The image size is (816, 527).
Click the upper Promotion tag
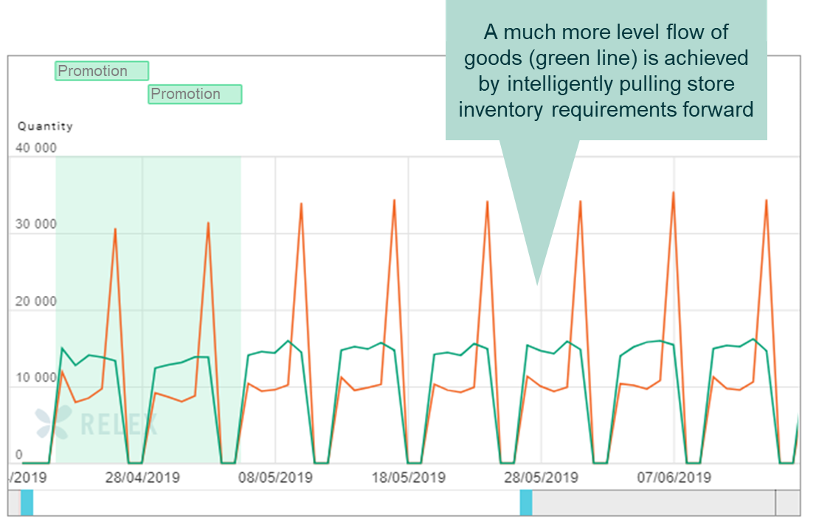pos(101,71)
